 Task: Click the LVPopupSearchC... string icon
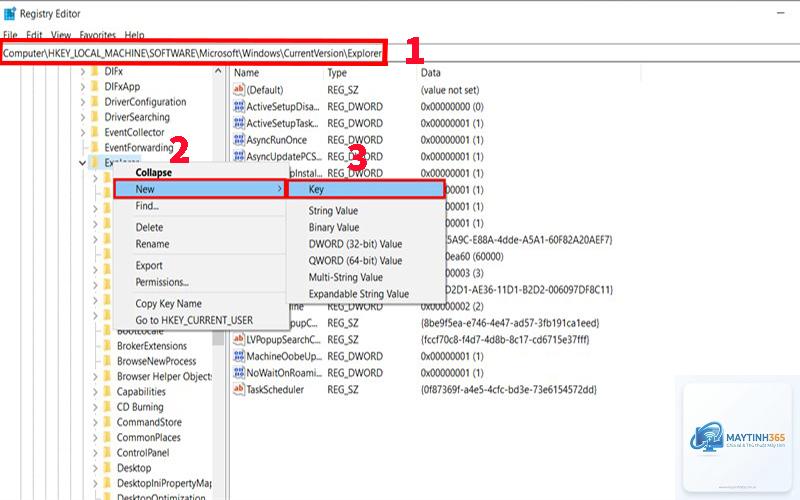point(239,339)
